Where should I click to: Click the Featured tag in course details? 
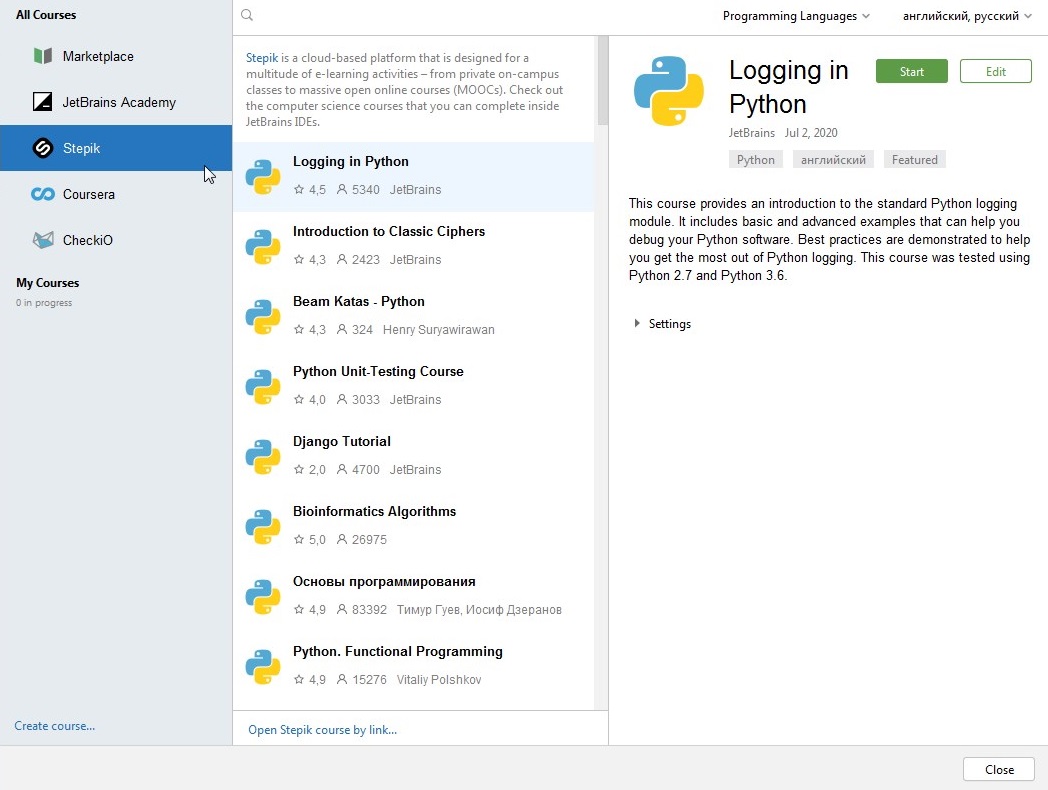[x=914, y=160]
